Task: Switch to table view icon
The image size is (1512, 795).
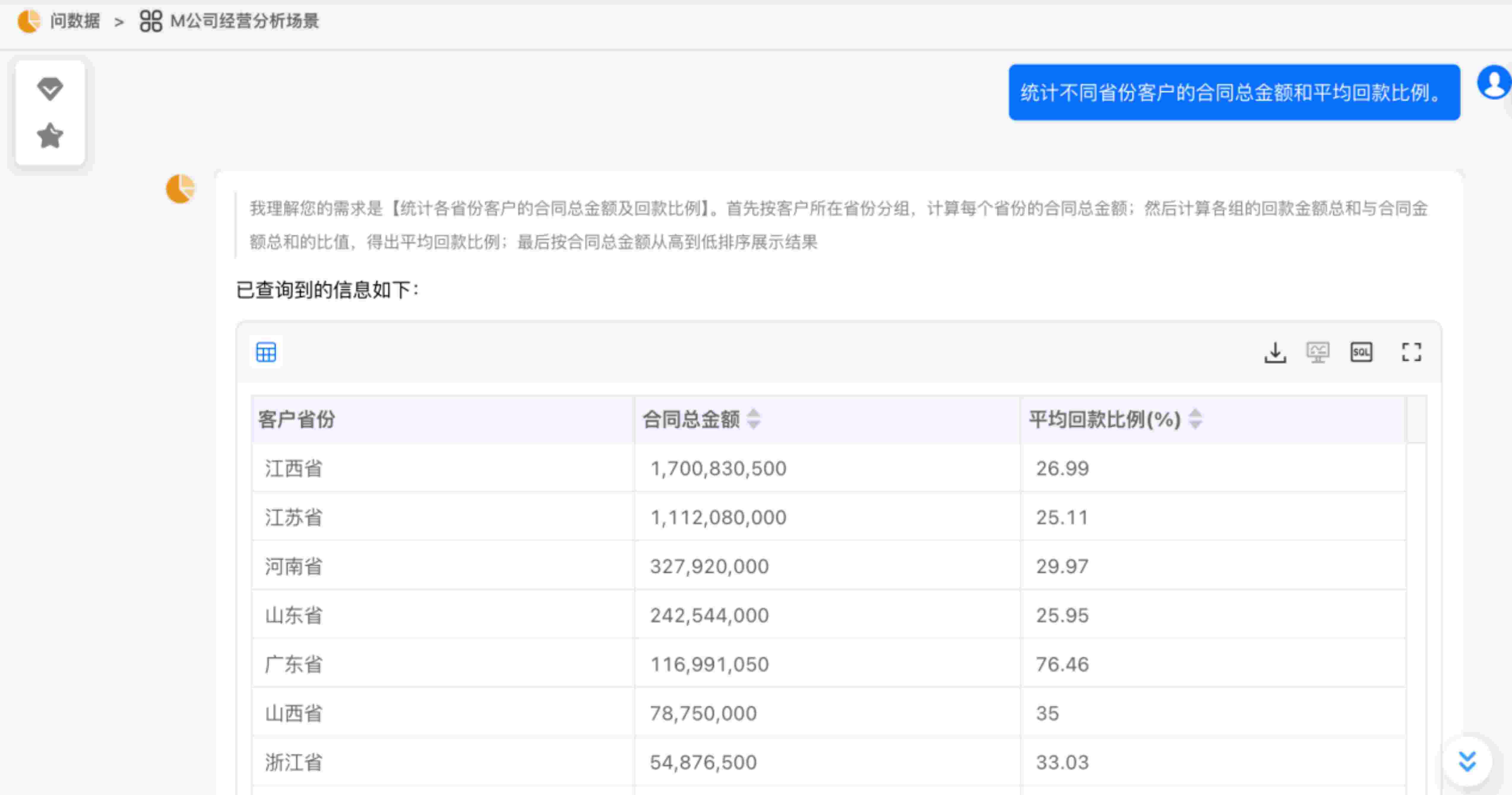Action: click(266, 352)
